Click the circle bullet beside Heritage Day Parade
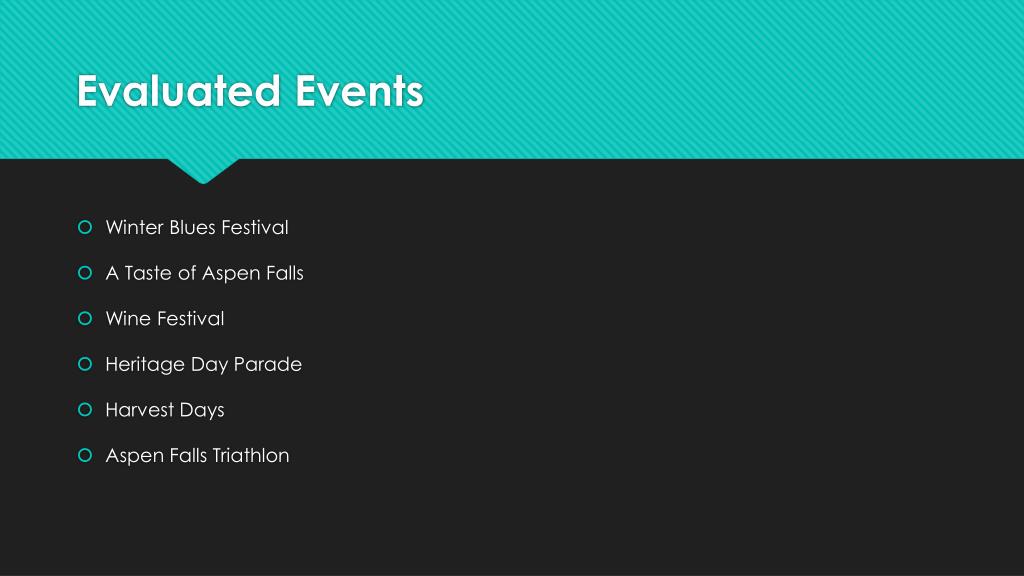This screenshot has width=1024, height=576. click(x=85, y=364)
